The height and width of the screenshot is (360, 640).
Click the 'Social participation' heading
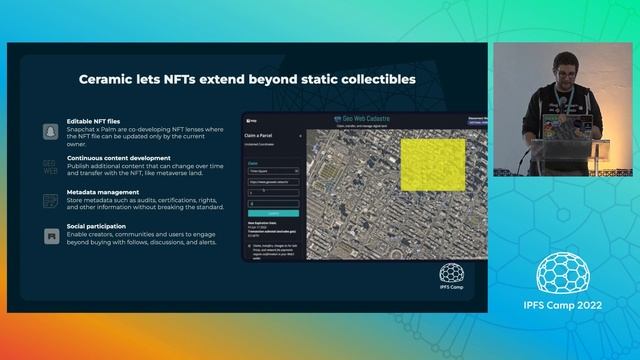[x=96, y=226]
